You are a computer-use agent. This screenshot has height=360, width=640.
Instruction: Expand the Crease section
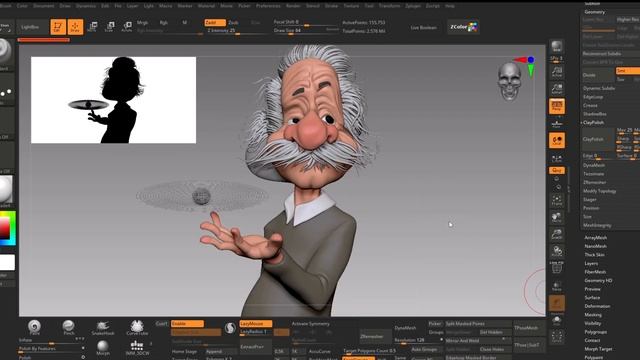590,105
